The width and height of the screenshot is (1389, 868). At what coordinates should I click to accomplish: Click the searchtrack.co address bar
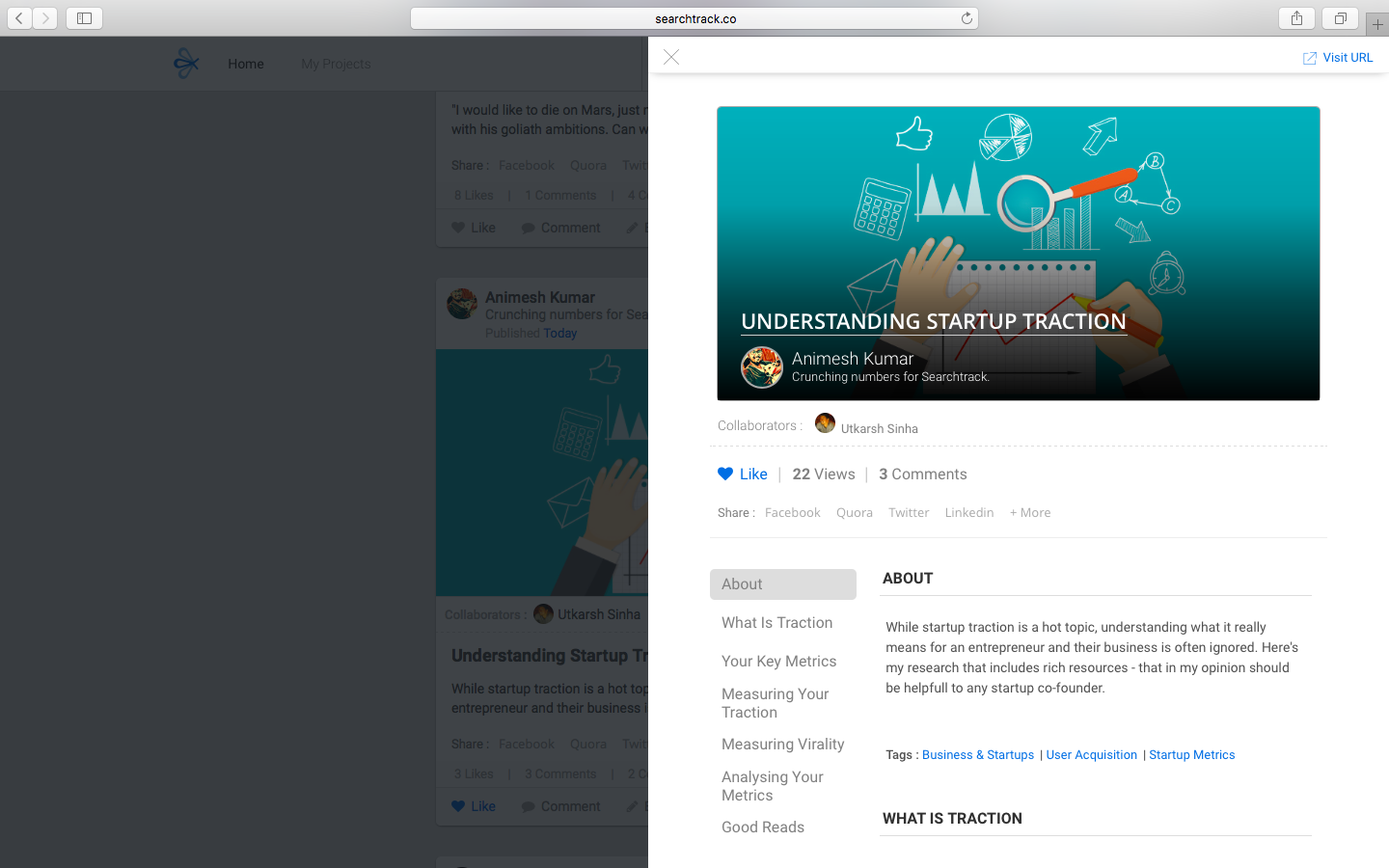pos(694,18)
